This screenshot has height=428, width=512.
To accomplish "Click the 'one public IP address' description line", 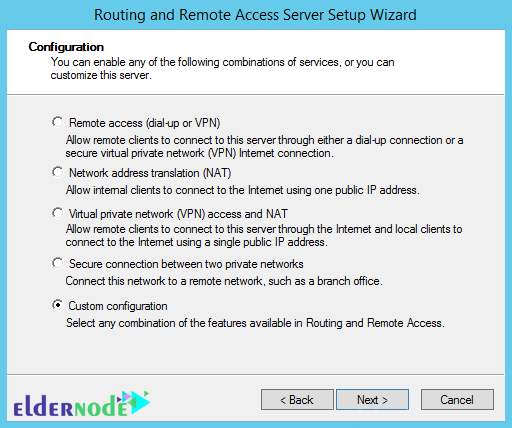I will pos(243,190).
